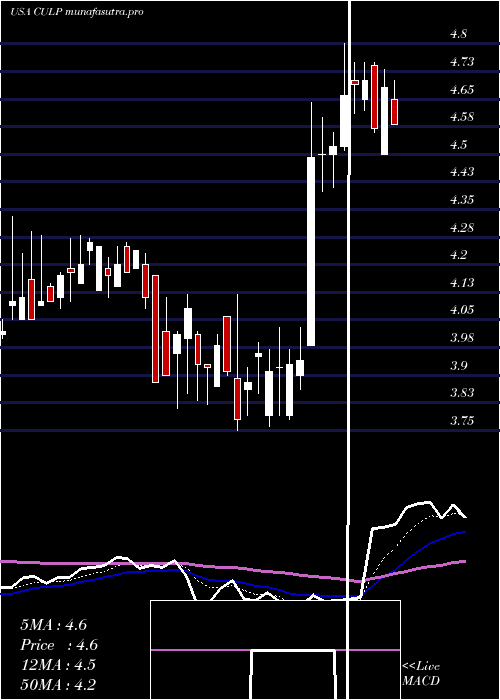Click the 4.43 price axis label
Viewport: 500px width, 700px height.
point(462,172)
